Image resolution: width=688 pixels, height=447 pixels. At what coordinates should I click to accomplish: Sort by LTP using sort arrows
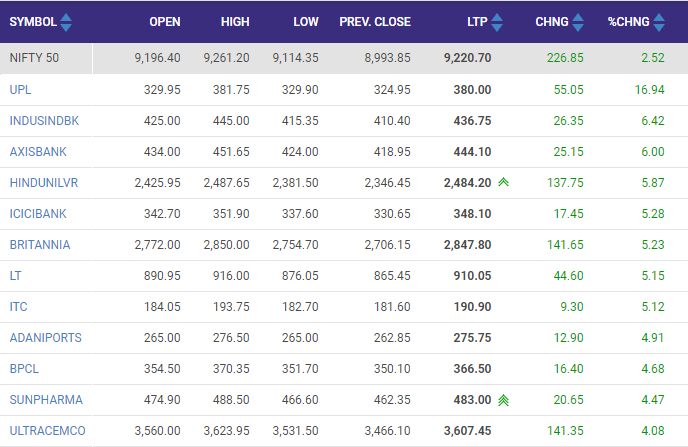tap(498, 21)
